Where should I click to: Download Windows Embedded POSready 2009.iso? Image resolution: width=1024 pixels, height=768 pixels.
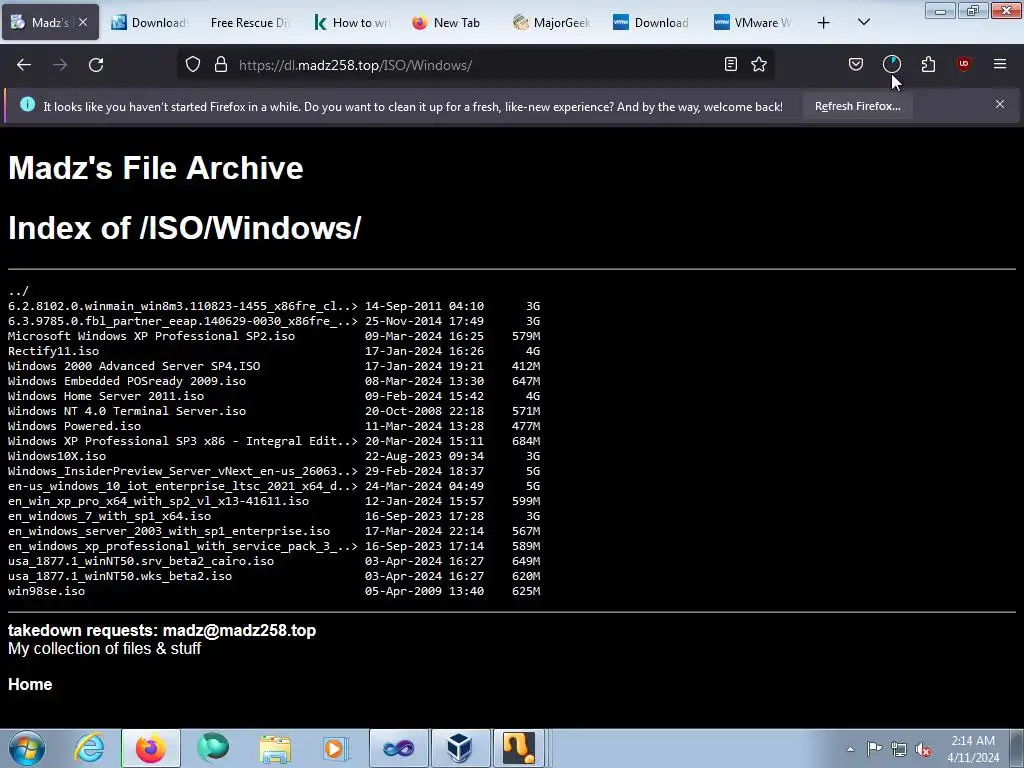coord(127,381)
